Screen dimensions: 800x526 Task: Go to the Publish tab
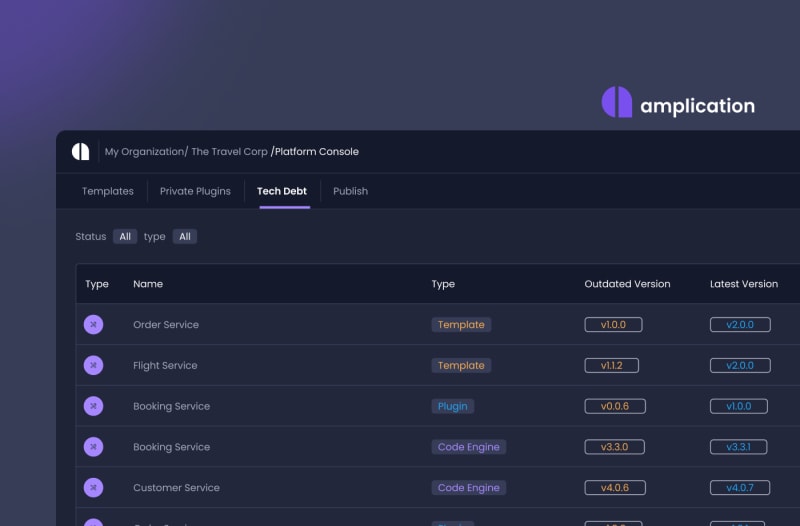point(350,191)
